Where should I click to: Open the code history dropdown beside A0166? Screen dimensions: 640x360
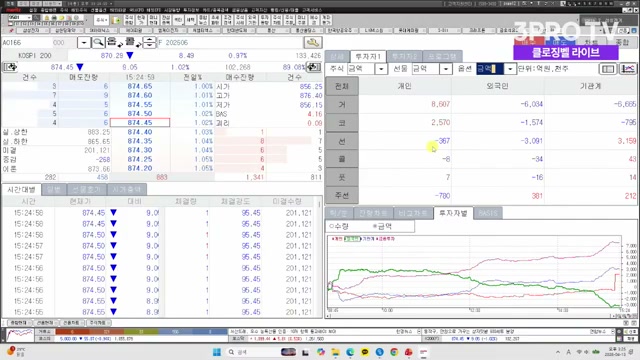[x=84, y=42]
